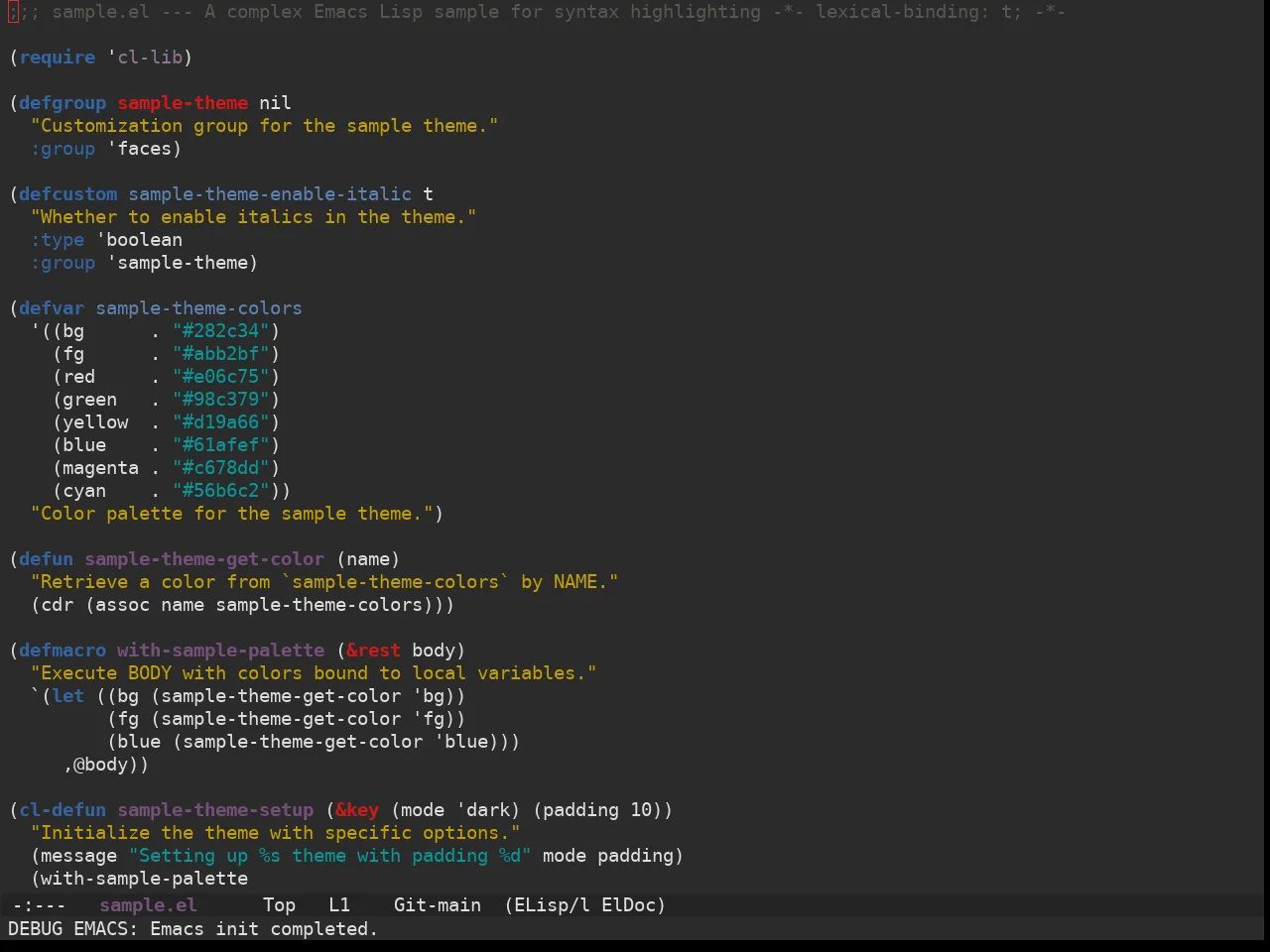Click the &key keyword
Screen dimensions: 1270x952
click(357, 810)
